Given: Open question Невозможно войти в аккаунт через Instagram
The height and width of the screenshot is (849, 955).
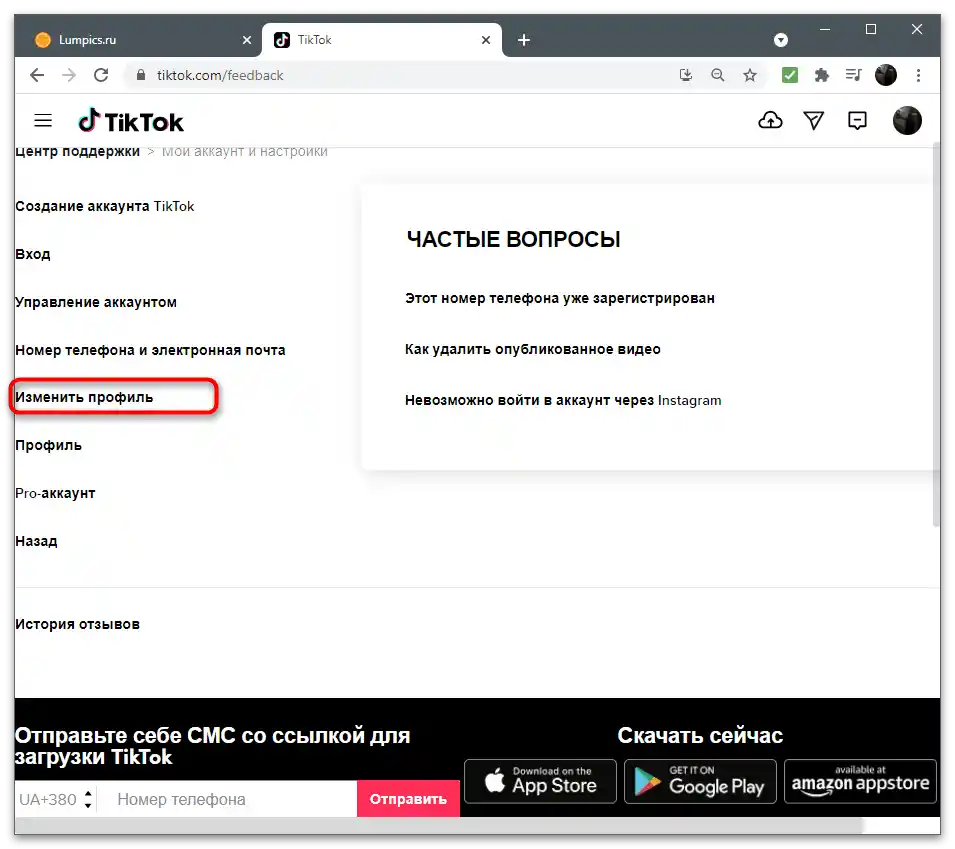Looking at the screenshot, I should click(x=563, y=400).
